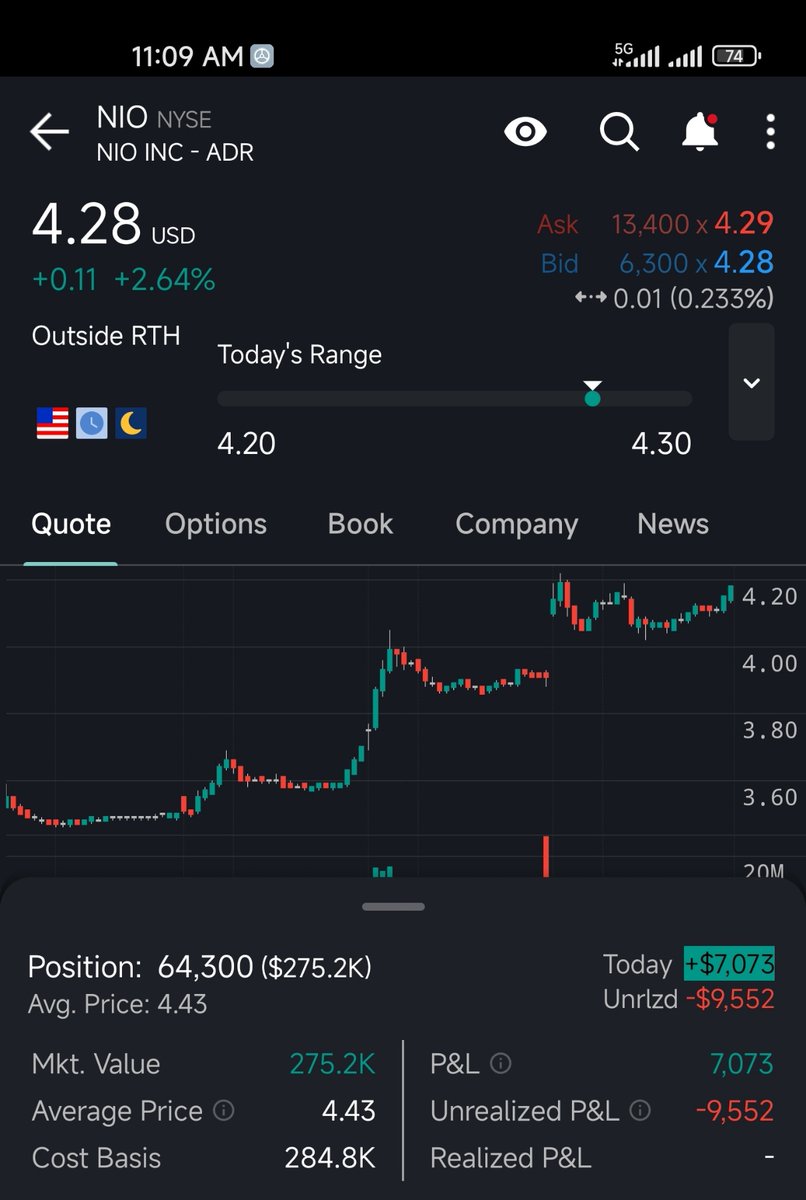This screenshot has width=806, height=1200.
Task: Tap the 11:09 AM status bar clock
Action: tap(188, 57)
